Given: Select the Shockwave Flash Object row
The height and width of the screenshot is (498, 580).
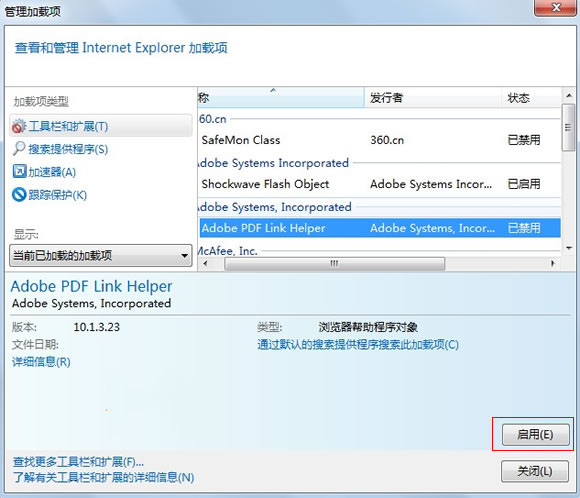Looking at the screenshot, I should tap(380, 184).
